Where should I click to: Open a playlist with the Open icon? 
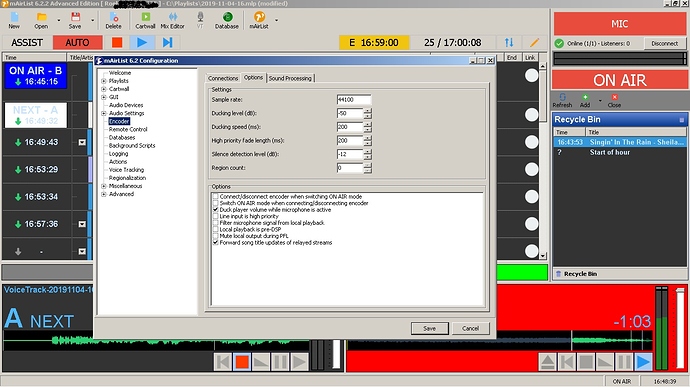41,20
